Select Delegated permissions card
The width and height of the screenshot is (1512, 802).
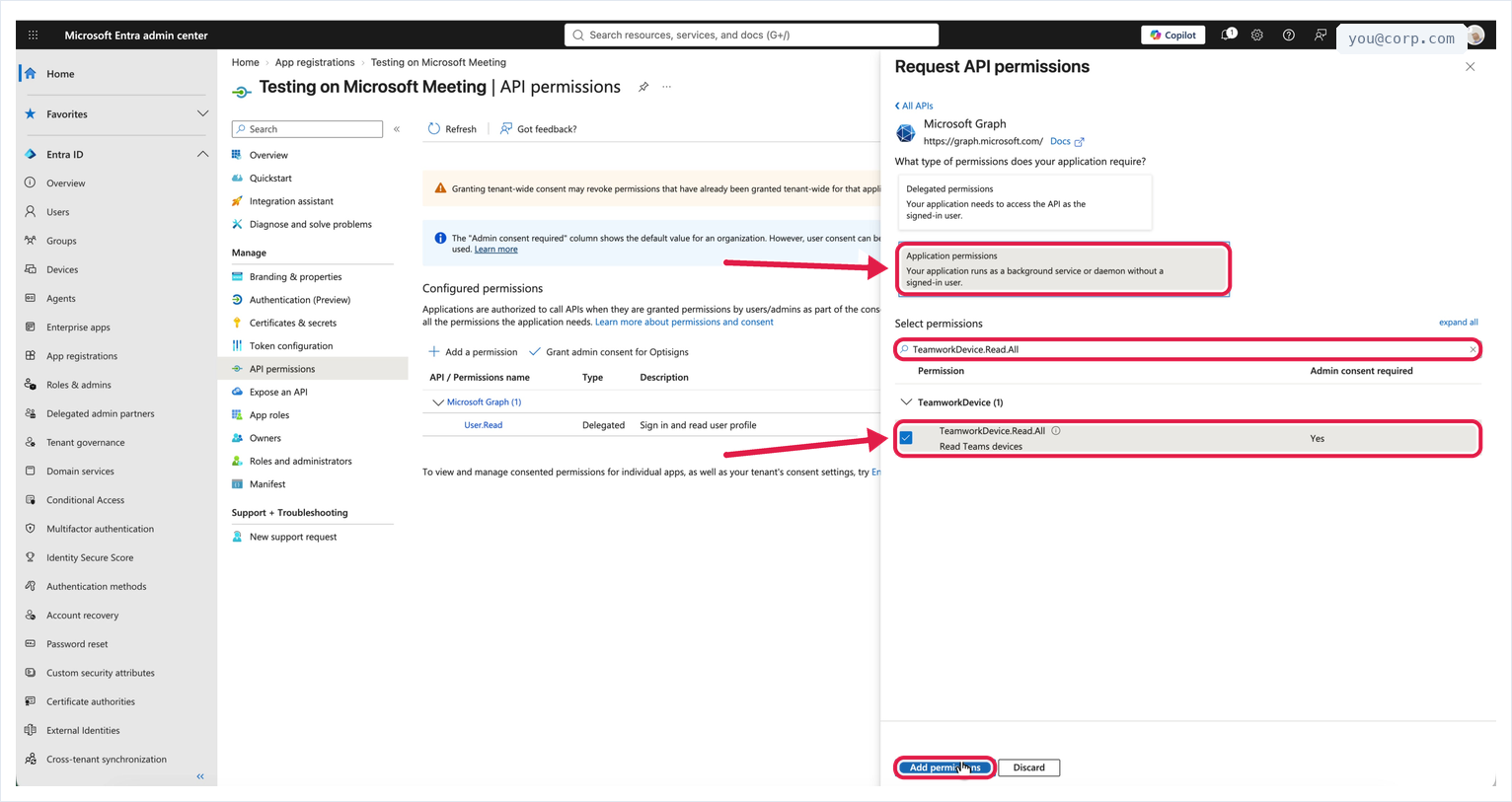1024,202
